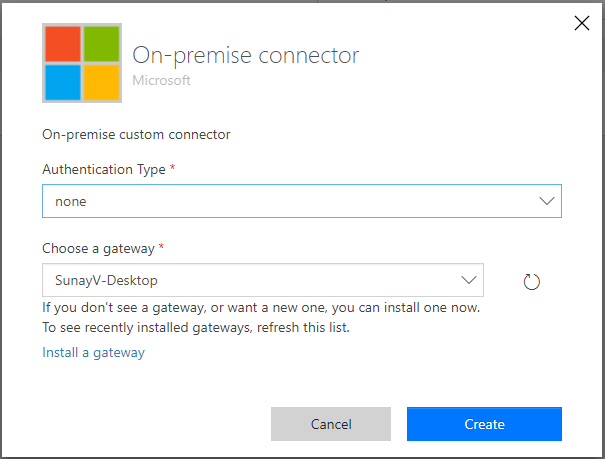
Task: Expand the chevron beside the 'none' value
Action: [x=547, y=201]
